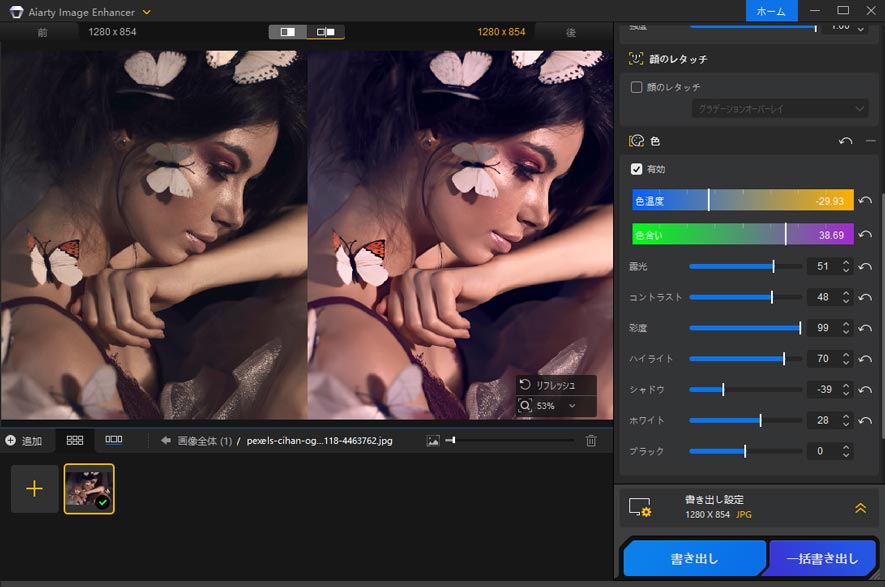Click the 書き出し export button
This screenshot has height=587, width=885.
click(694, 557)
